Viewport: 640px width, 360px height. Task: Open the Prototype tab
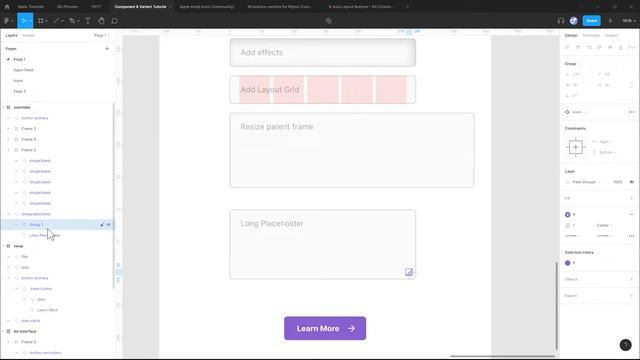(591, 36)
